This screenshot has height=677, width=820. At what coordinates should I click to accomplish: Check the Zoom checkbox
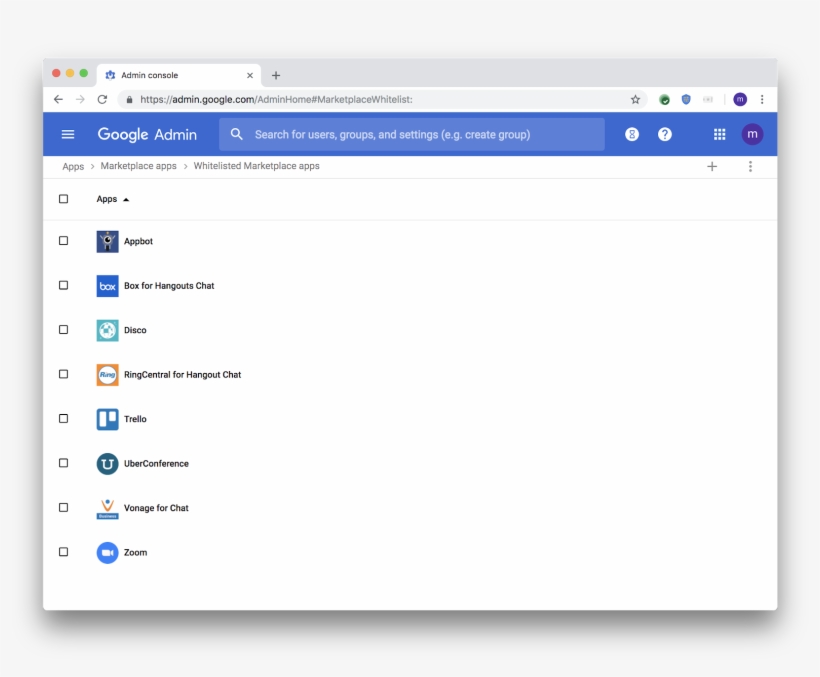pyautogui.click(x=63, y=552)
